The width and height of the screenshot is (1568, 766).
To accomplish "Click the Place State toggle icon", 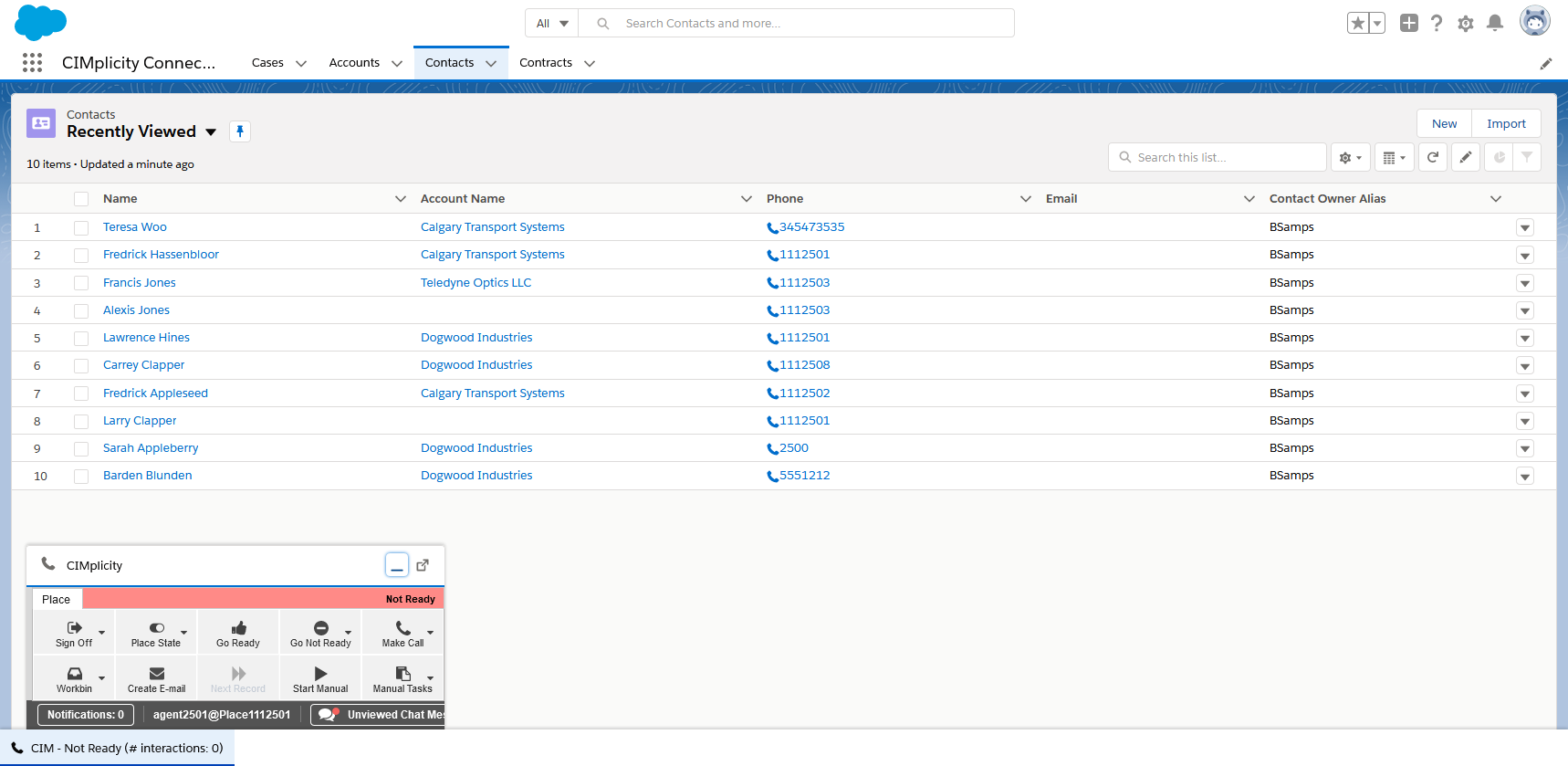I will pyautogui.click(x=157, y=627).
